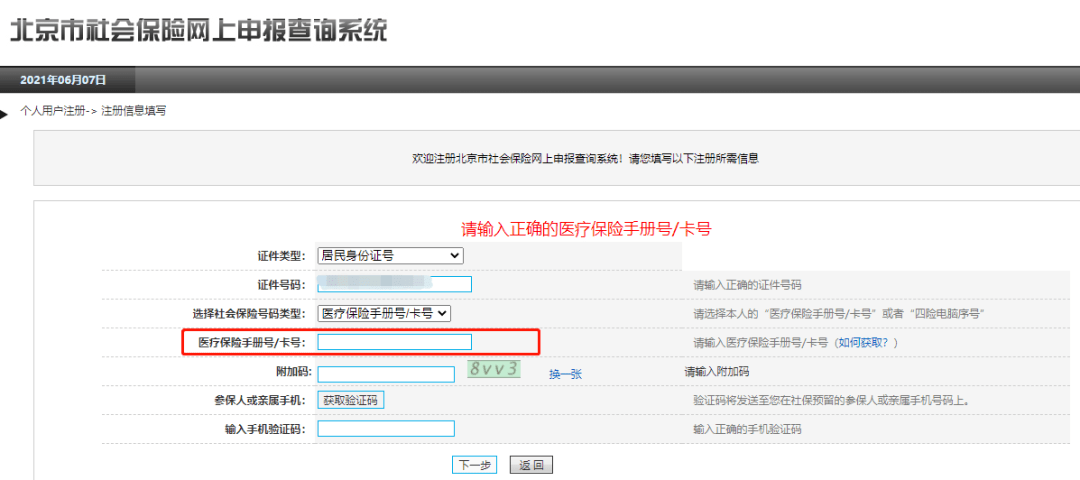Image resolution: width=1080 pixels, height=480 pixels.
Task: Focus the 医疗保险手册号/卡号 text box
Action: point(395,342)
